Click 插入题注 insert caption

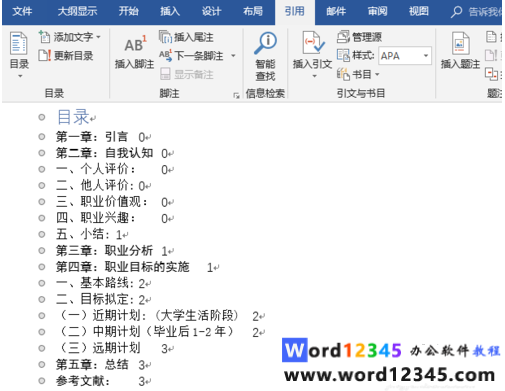[460, 50]
